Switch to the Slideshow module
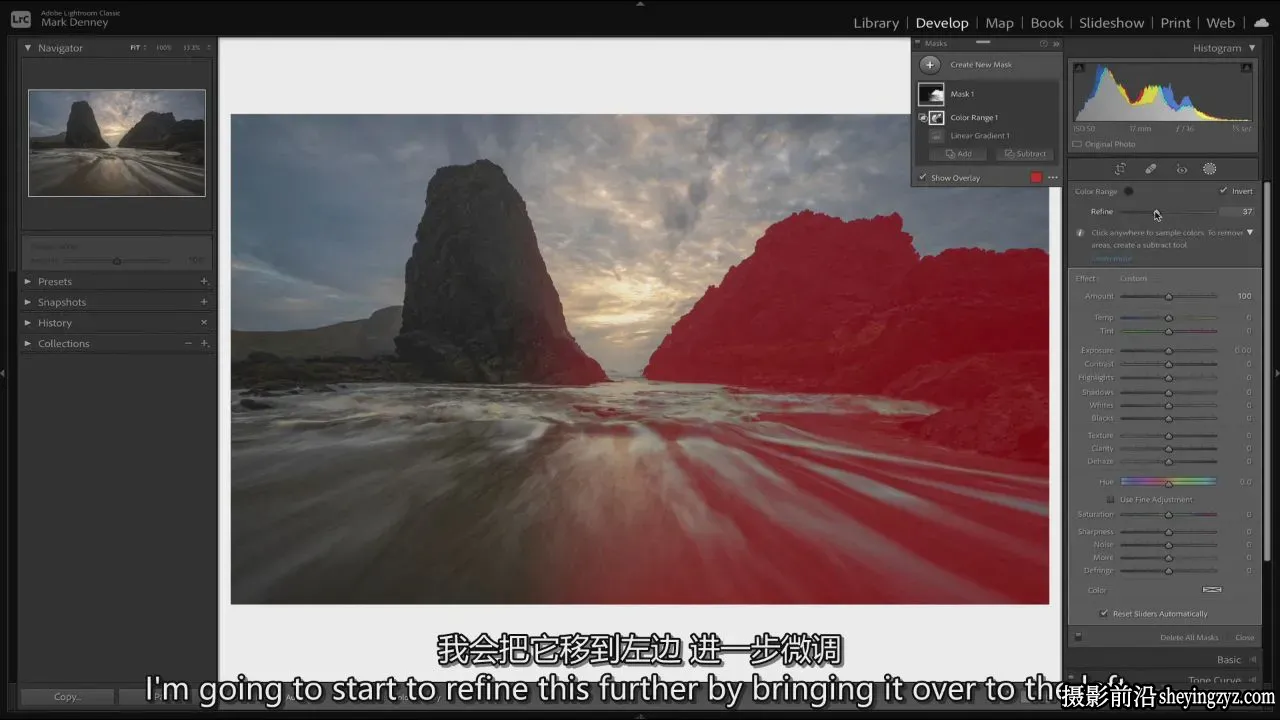Screen dimensions: 1280x720 point(1111,23)
